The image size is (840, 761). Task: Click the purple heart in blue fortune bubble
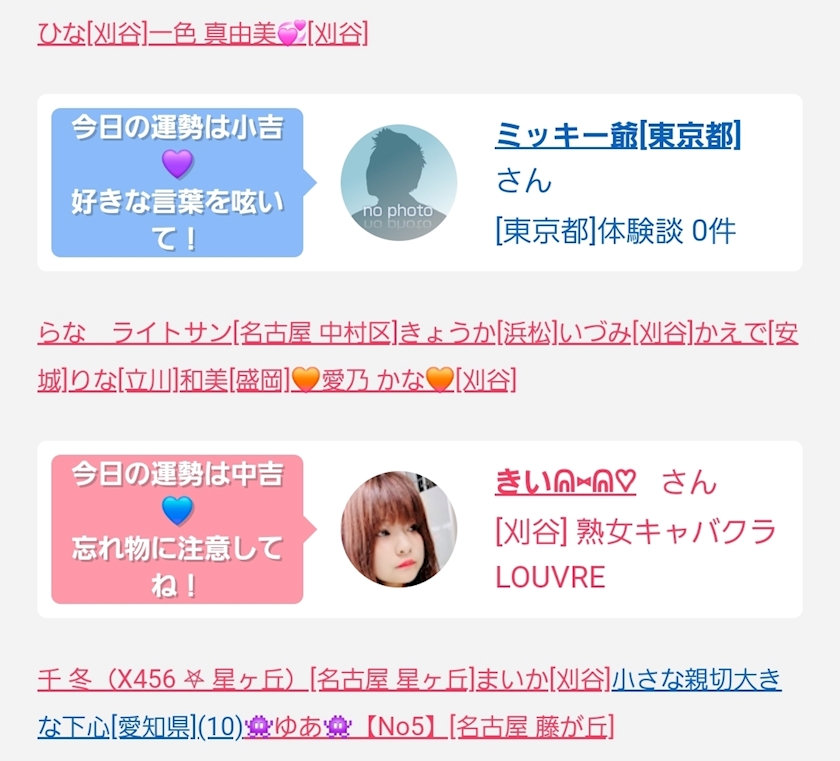(x=177, y=164)
